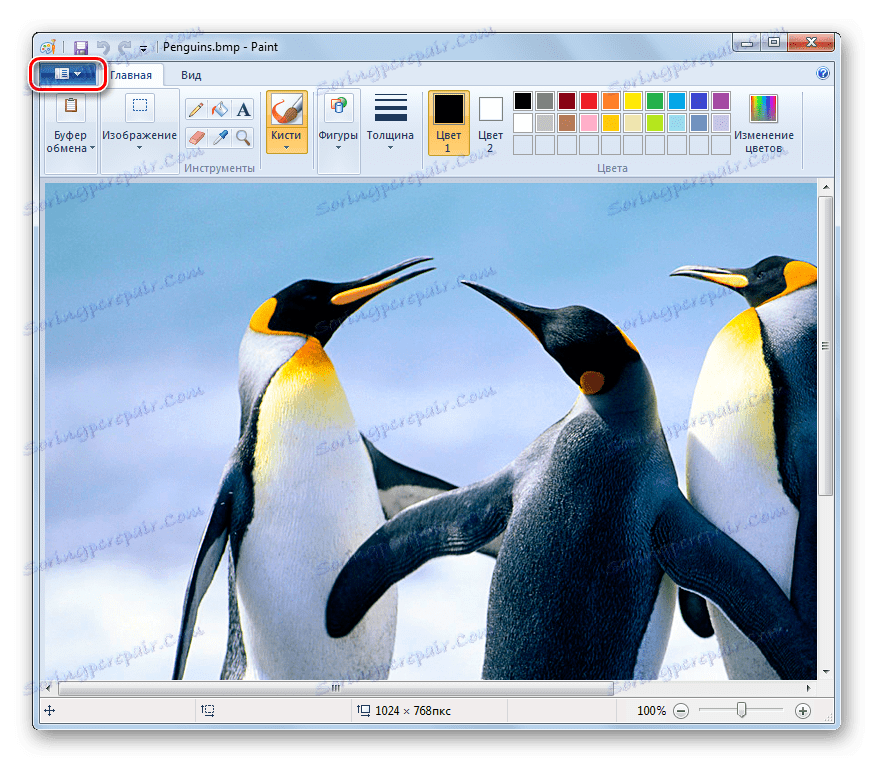The height and width of the screenshot is (763, 874).
Task: Pick the purple color swatch
Action: point(721,101)
